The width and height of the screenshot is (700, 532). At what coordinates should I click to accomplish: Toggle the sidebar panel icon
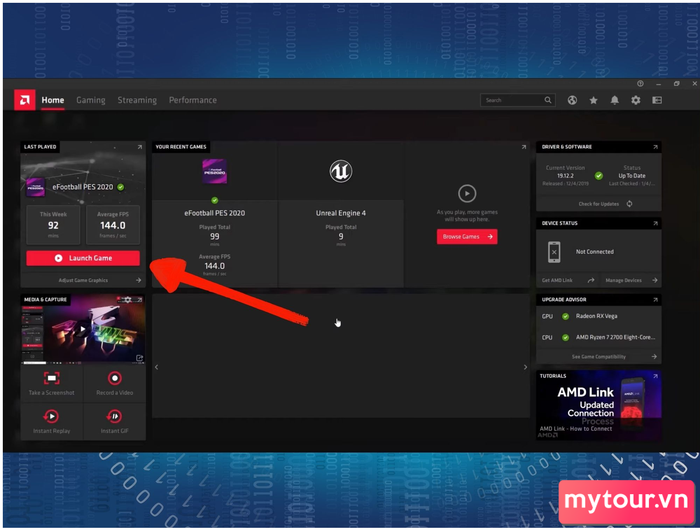(x=657, y=100)
